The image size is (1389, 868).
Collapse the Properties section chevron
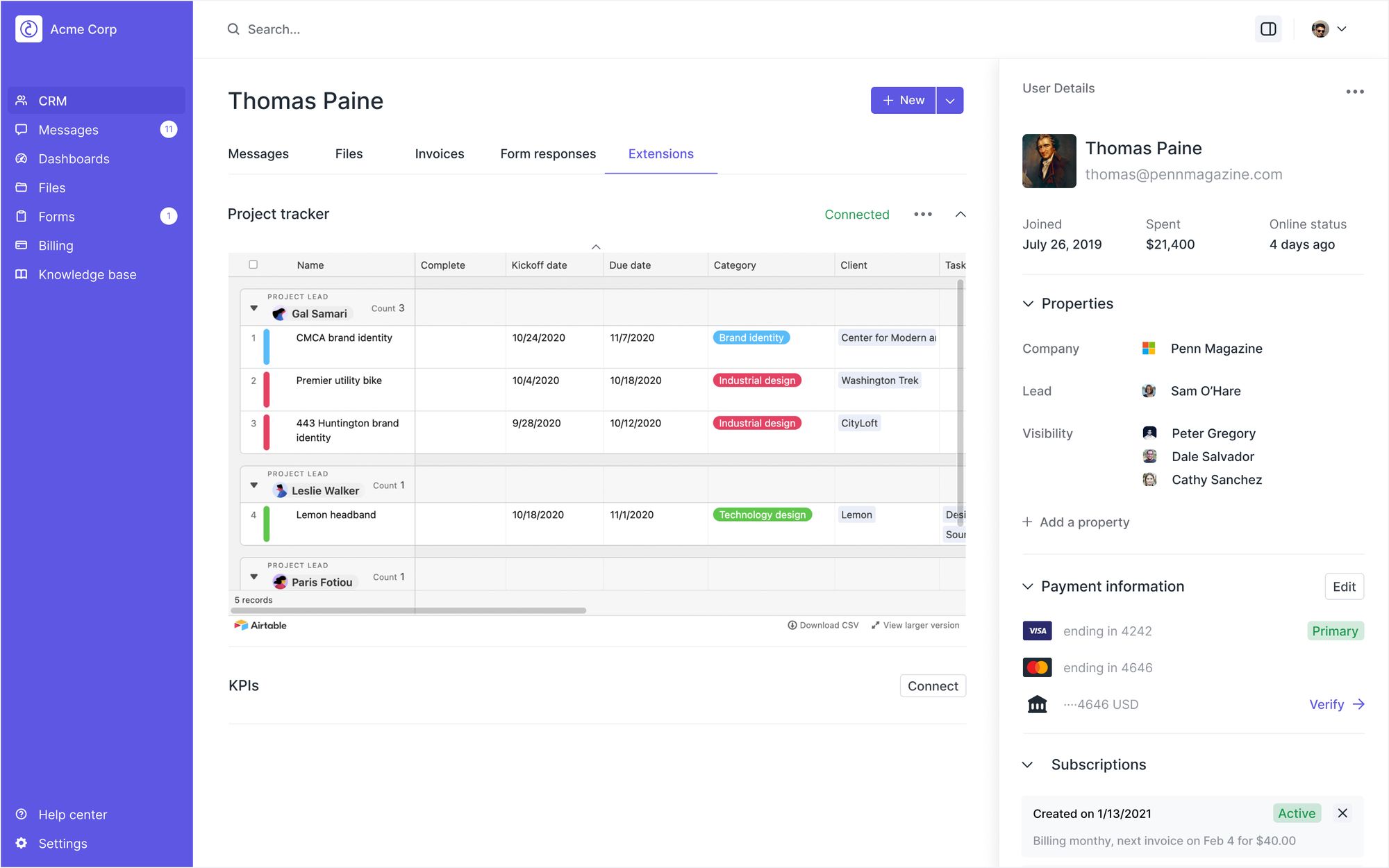click(x=1029, y=303)
